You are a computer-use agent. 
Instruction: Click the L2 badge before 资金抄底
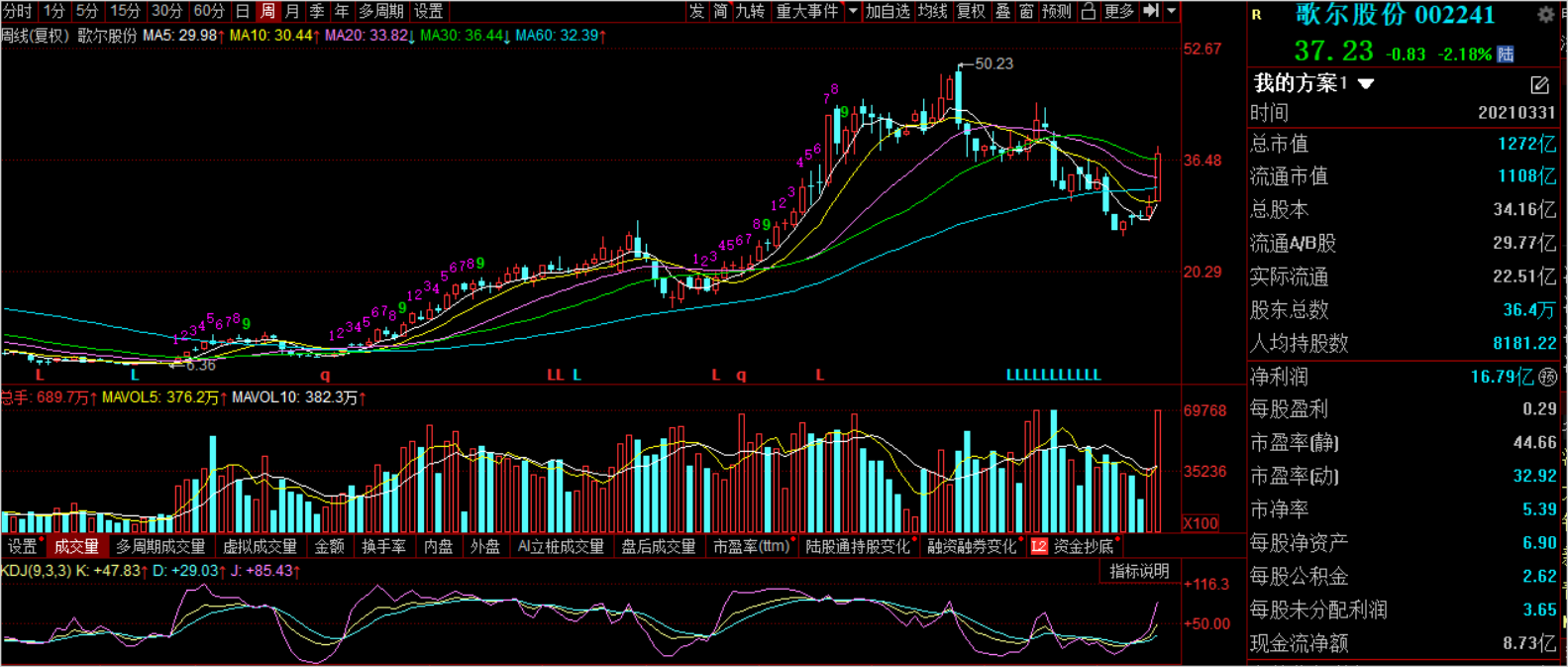coord(1039,546)
